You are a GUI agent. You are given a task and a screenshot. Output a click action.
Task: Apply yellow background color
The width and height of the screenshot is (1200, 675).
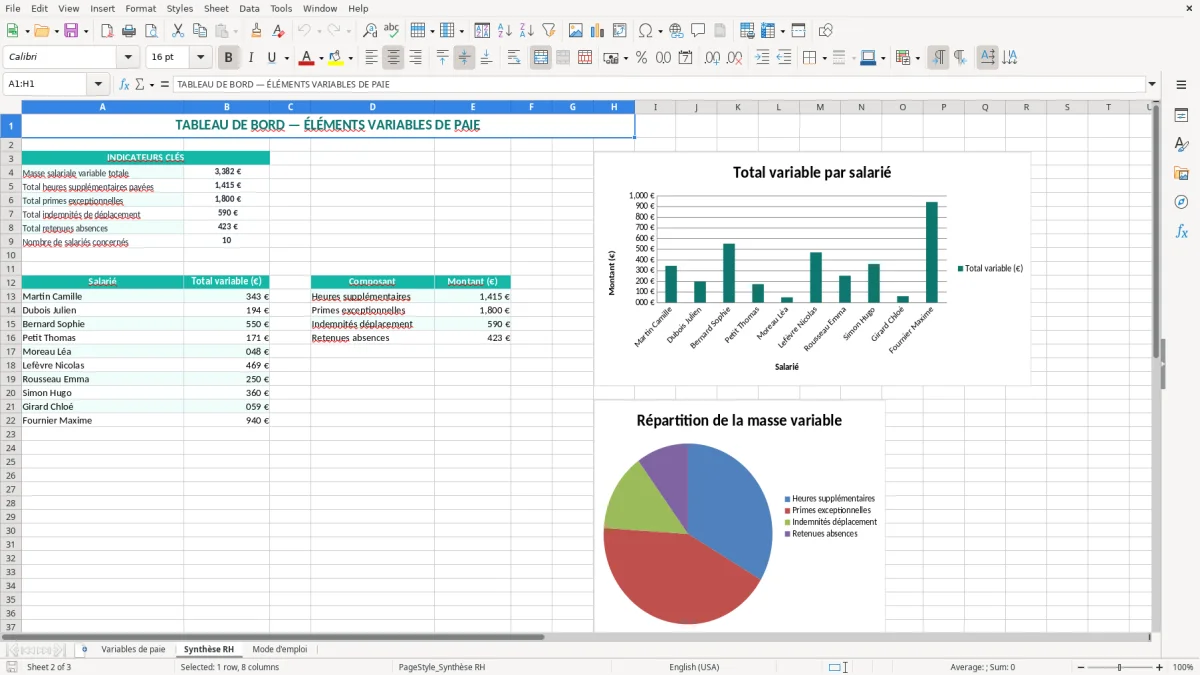336,58
